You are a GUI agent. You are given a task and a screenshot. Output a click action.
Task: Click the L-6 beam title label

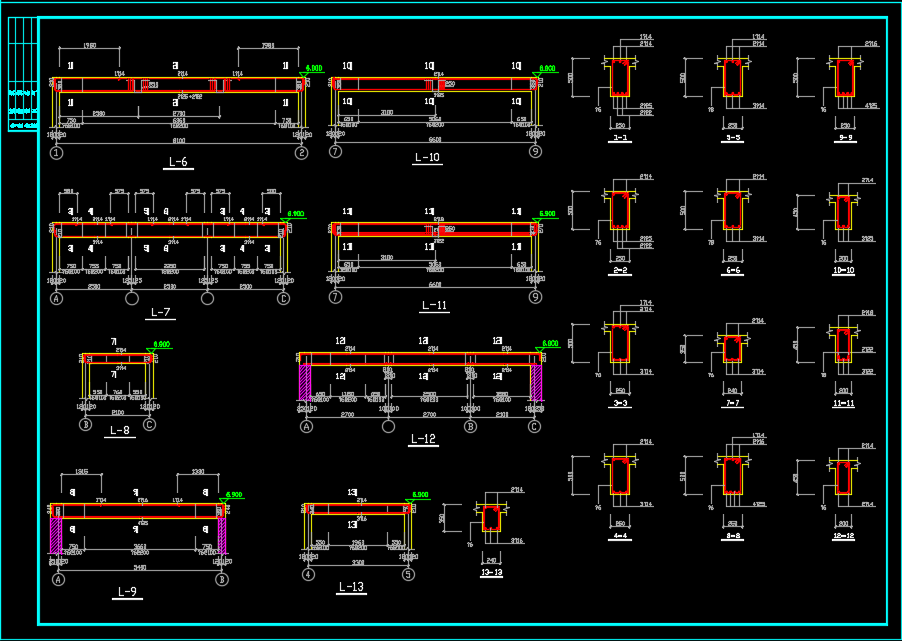(179, 161)
